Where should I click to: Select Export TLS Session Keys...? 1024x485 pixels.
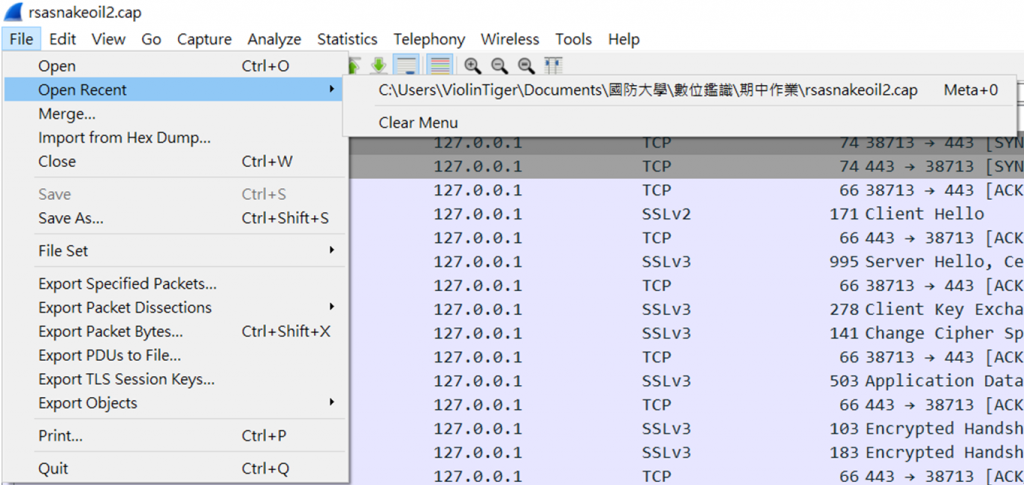(174, 379)
